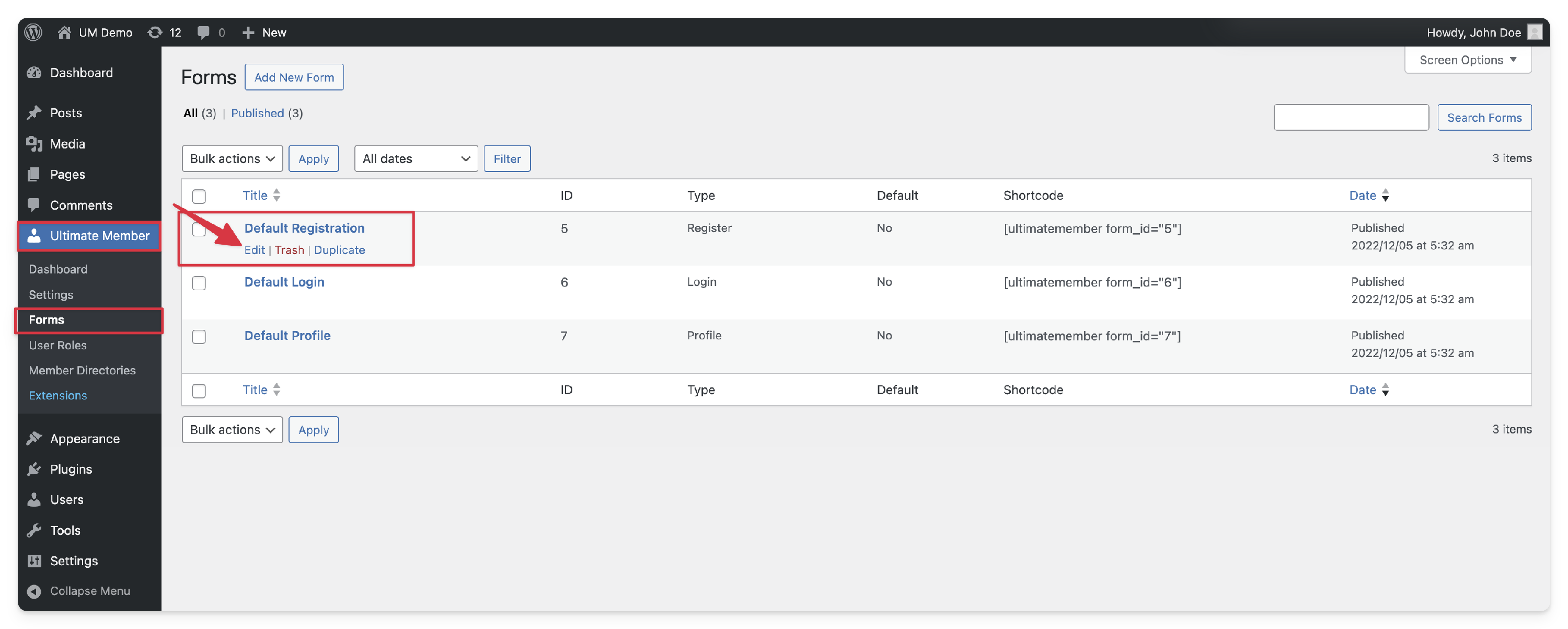The image size is (1568, 629).
Task: Click Edit under Default Registration
Action: (x=255, y=250)
